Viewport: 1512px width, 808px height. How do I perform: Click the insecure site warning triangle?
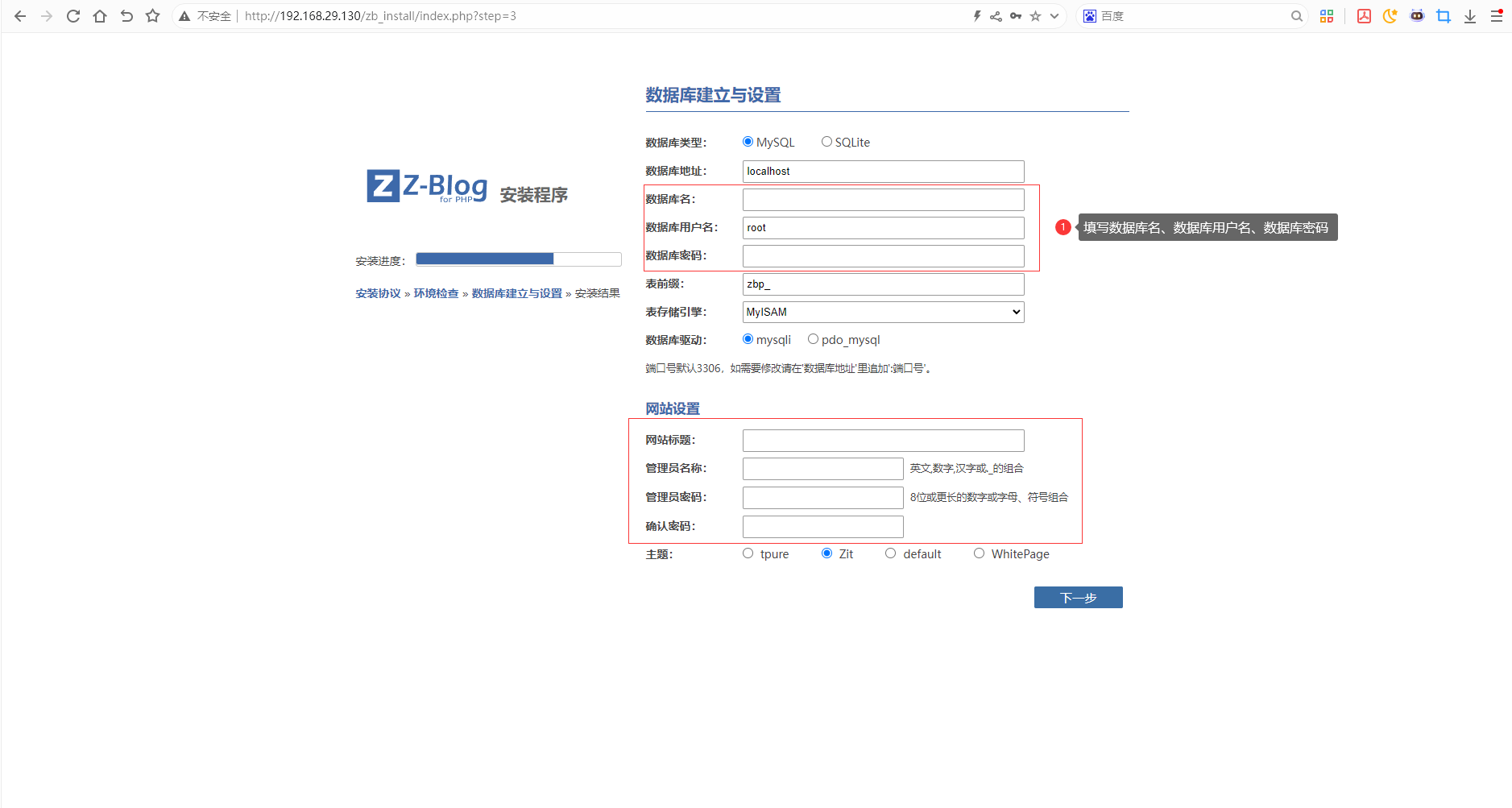tap(184, 16)
